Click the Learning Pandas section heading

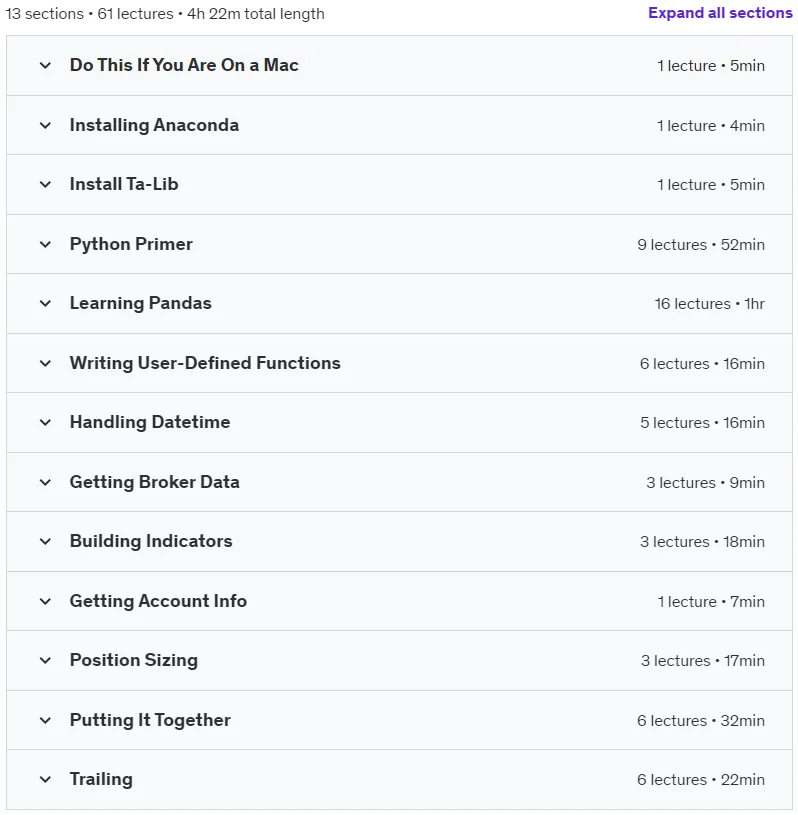141,303
